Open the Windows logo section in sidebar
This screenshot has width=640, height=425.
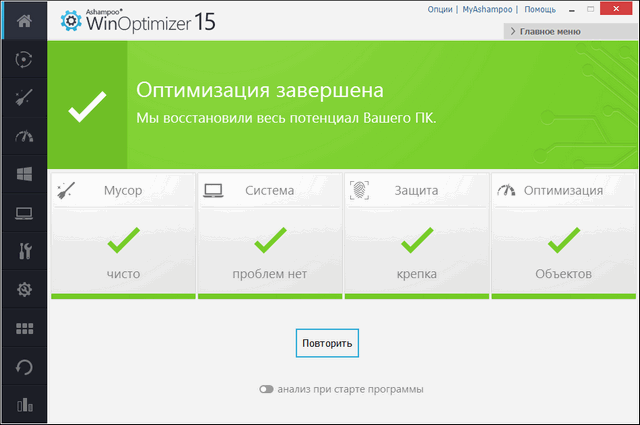coord(24,174)
